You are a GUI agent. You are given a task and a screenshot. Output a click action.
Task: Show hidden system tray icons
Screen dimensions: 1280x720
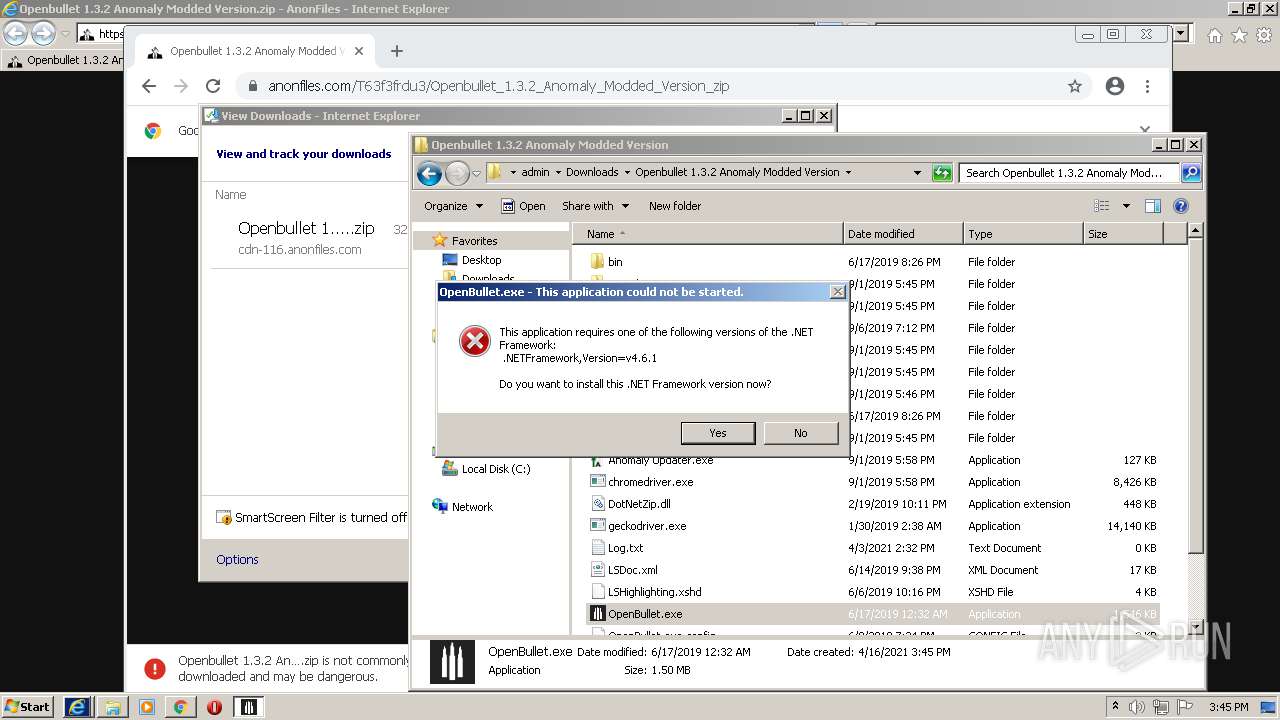[1116, 707]
